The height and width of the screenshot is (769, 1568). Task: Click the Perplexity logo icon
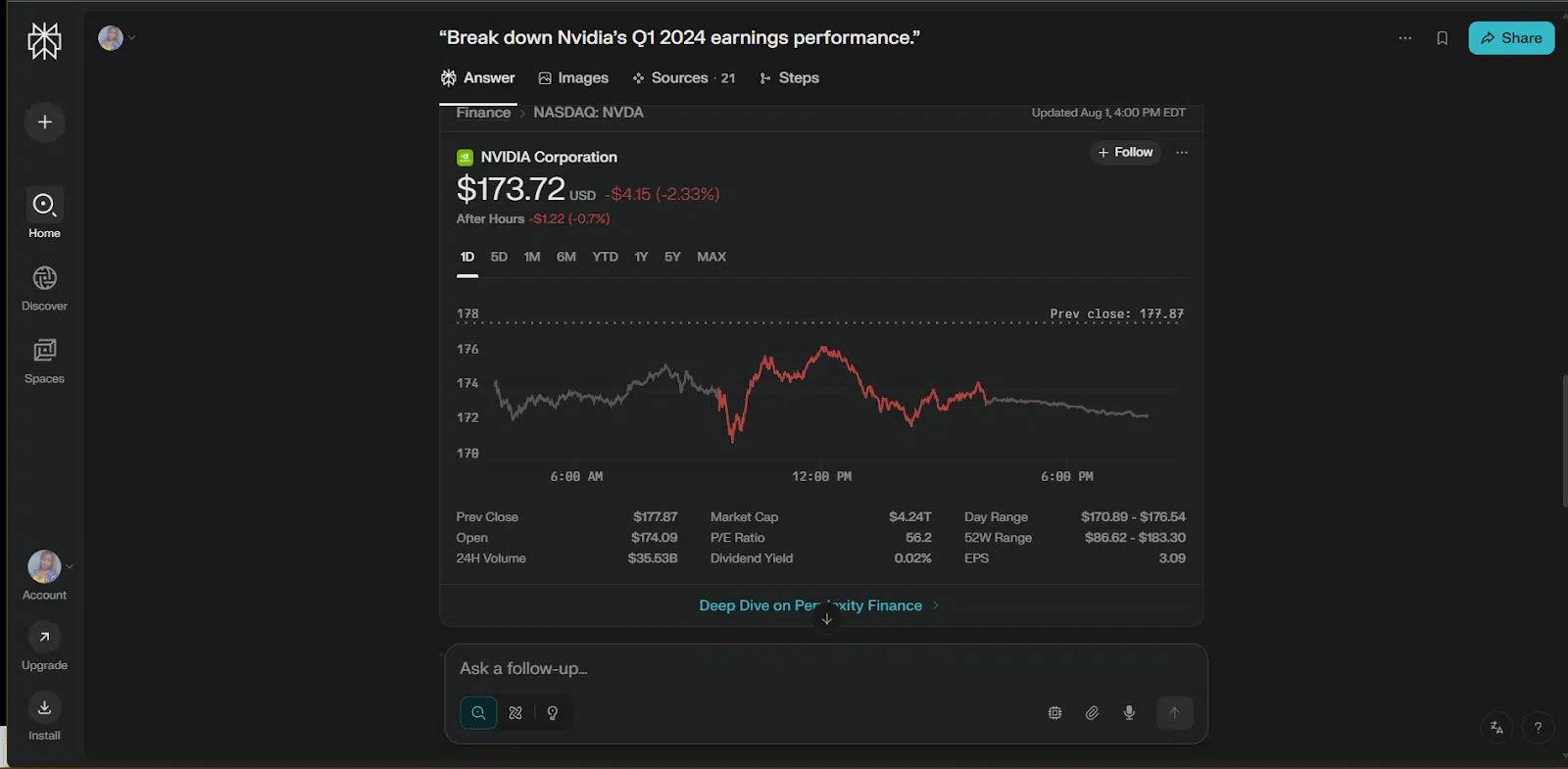coord(44,41)
